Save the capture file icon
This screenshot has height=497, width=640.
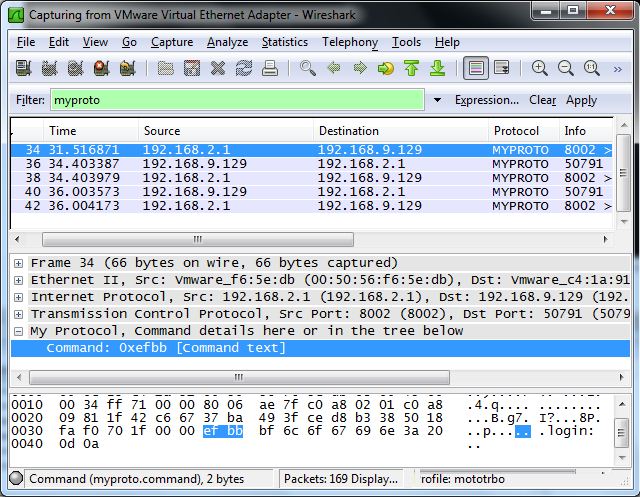[192, 68]
